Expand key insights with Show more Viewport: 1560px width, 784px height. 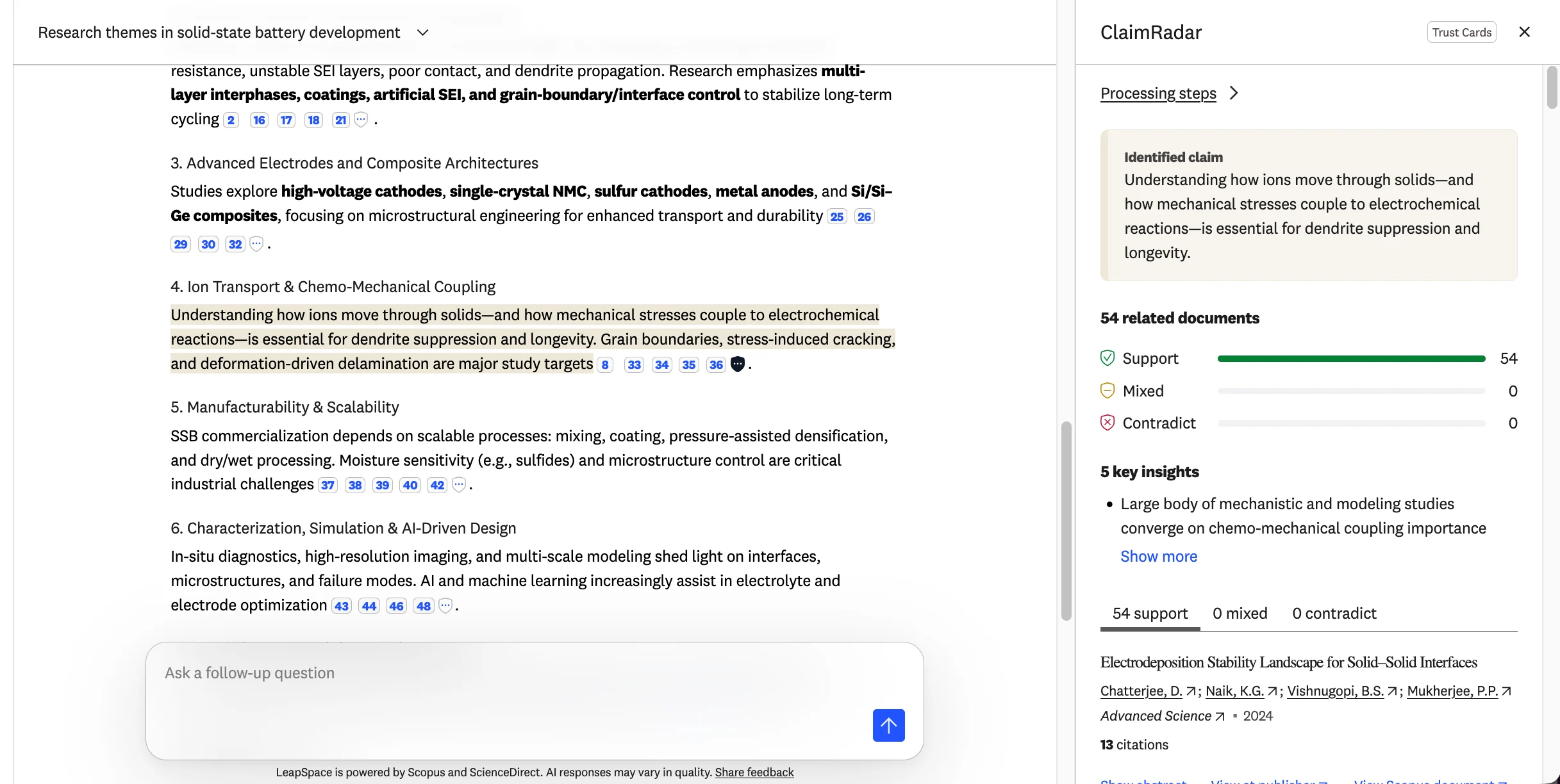1159,557
